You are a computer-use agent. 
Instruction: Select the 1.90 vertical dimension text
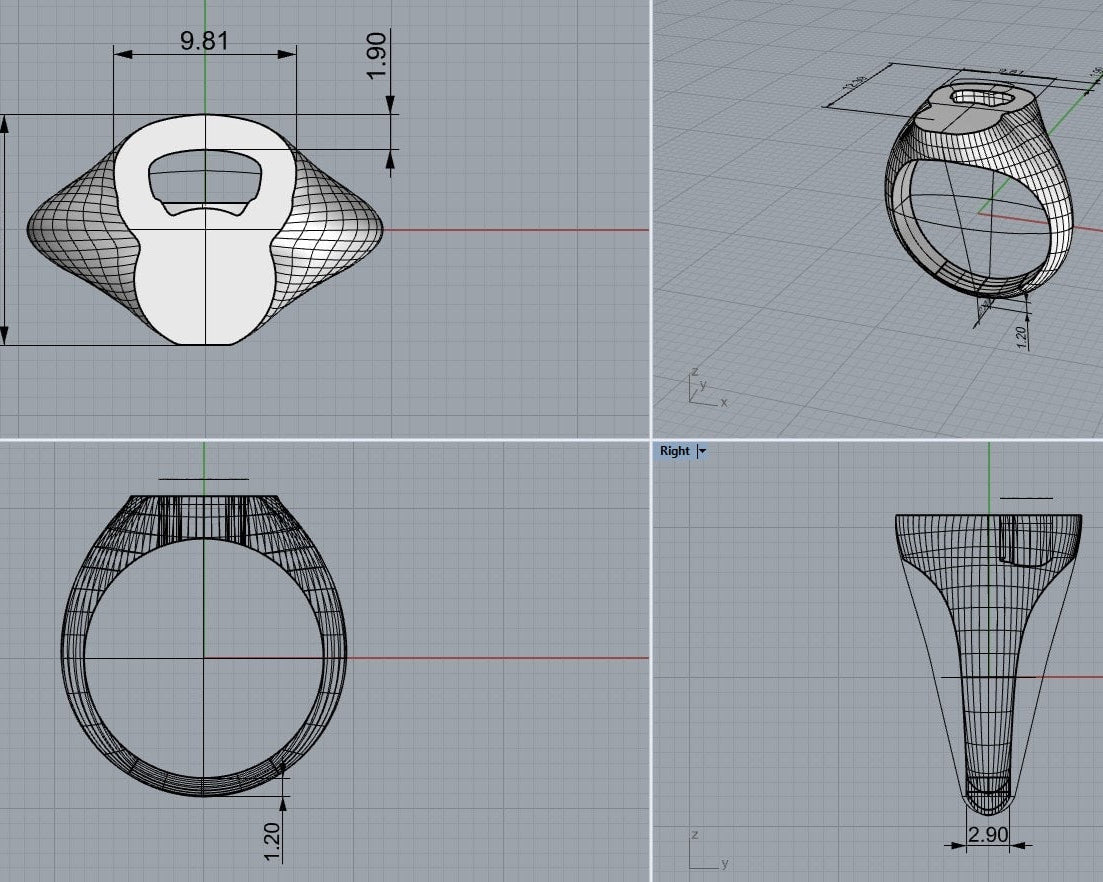pyautogui.click(x=377, y=57)
